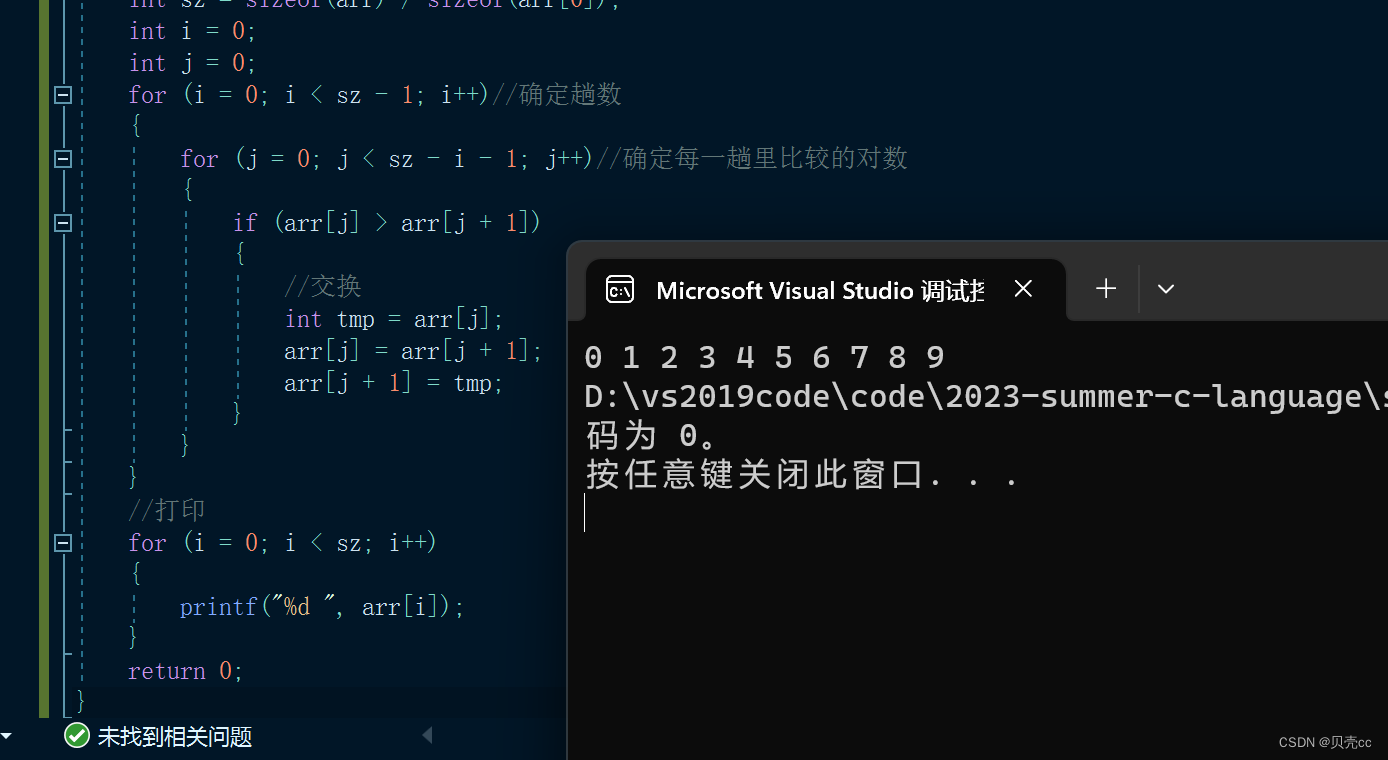
Task: Click the comment "//交换"
Action: click(x=323, y=287)
